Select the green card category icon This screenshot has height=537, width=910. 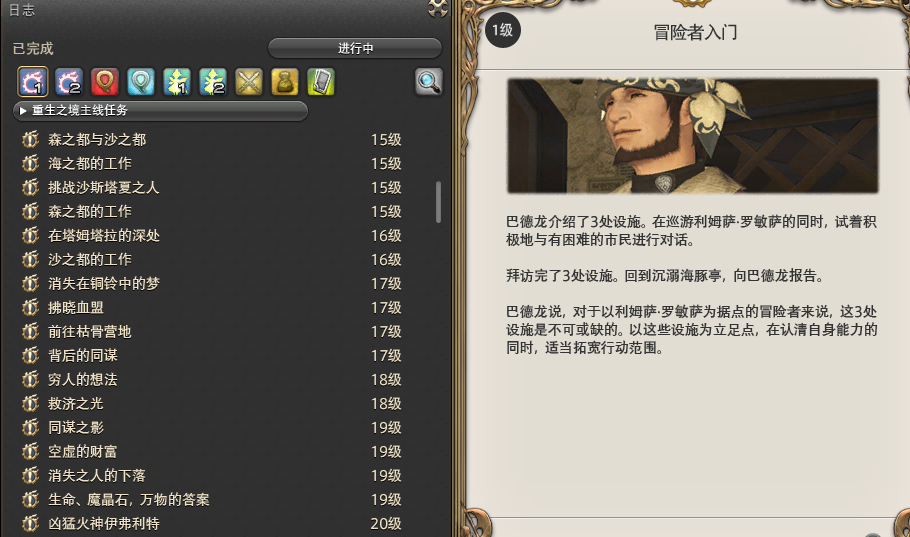pyautogui.click(x=321, y=82)
